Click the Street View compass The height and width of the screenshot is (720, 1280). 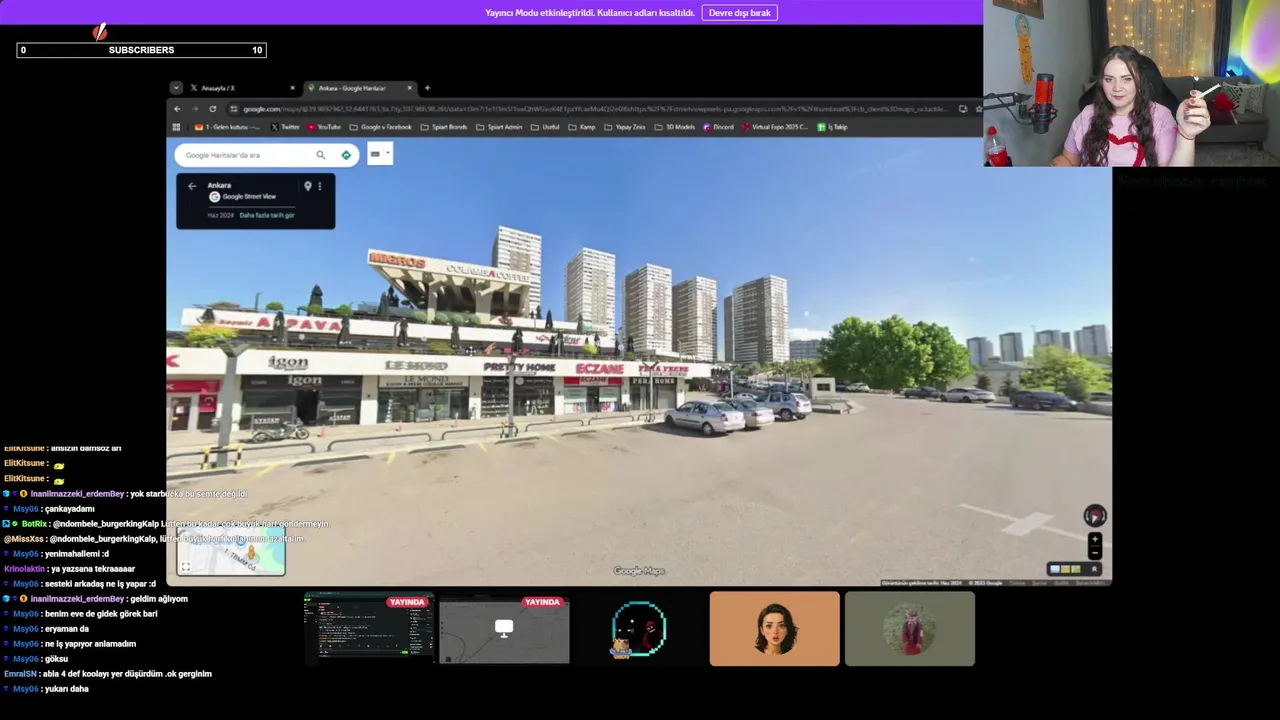point(1095,516)
